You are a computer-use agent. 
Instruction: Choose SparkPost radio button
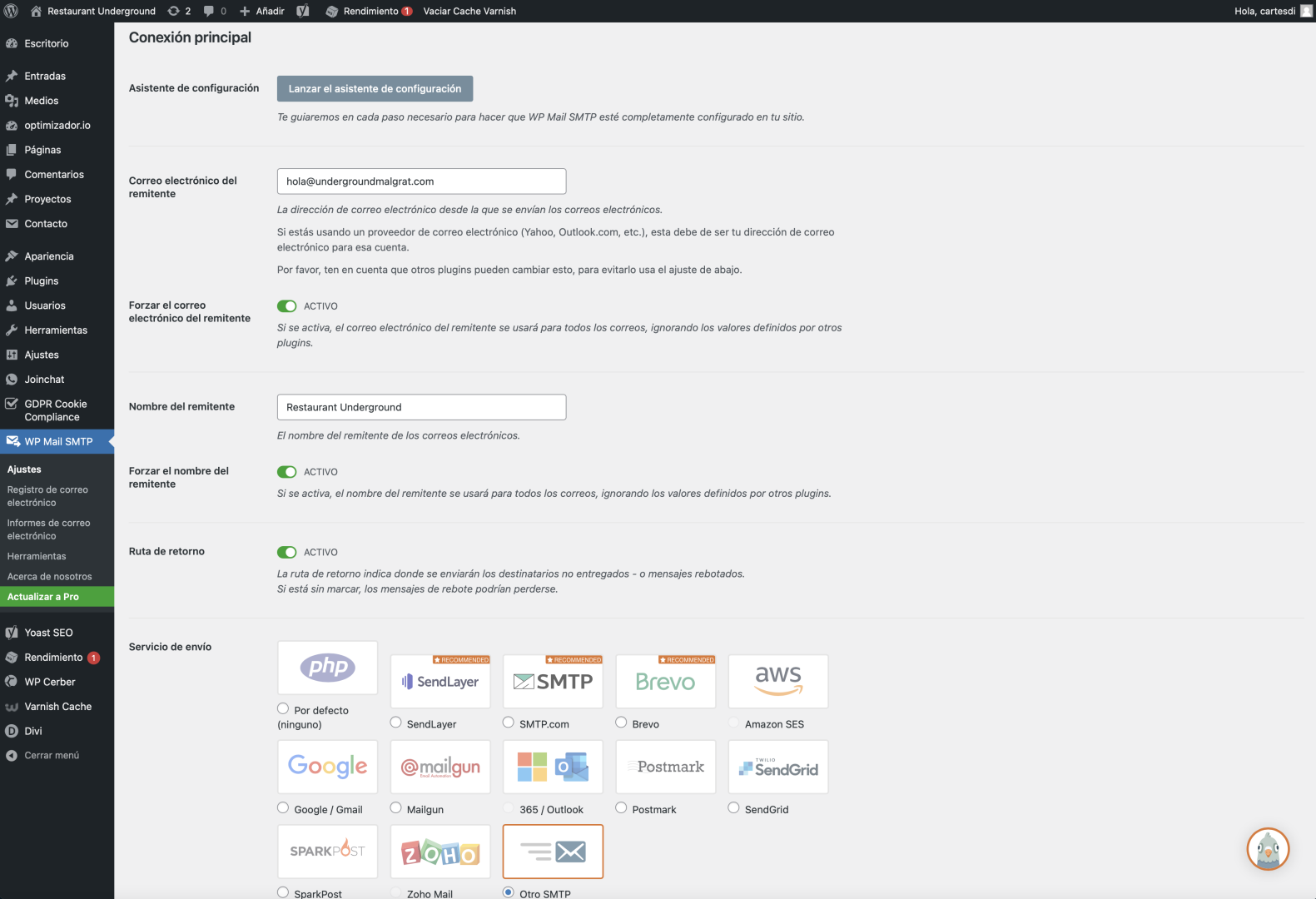[x=283, y=892]
